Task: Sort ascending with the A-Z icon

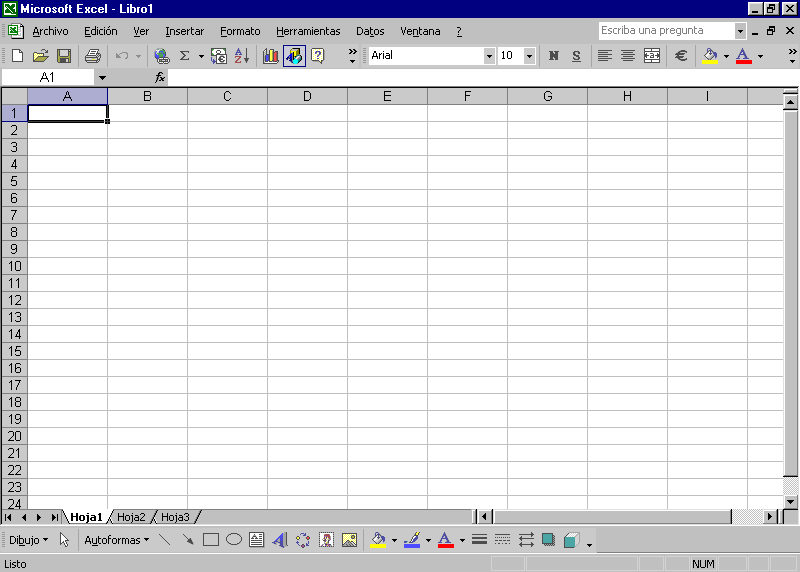Action: [242, 56]
